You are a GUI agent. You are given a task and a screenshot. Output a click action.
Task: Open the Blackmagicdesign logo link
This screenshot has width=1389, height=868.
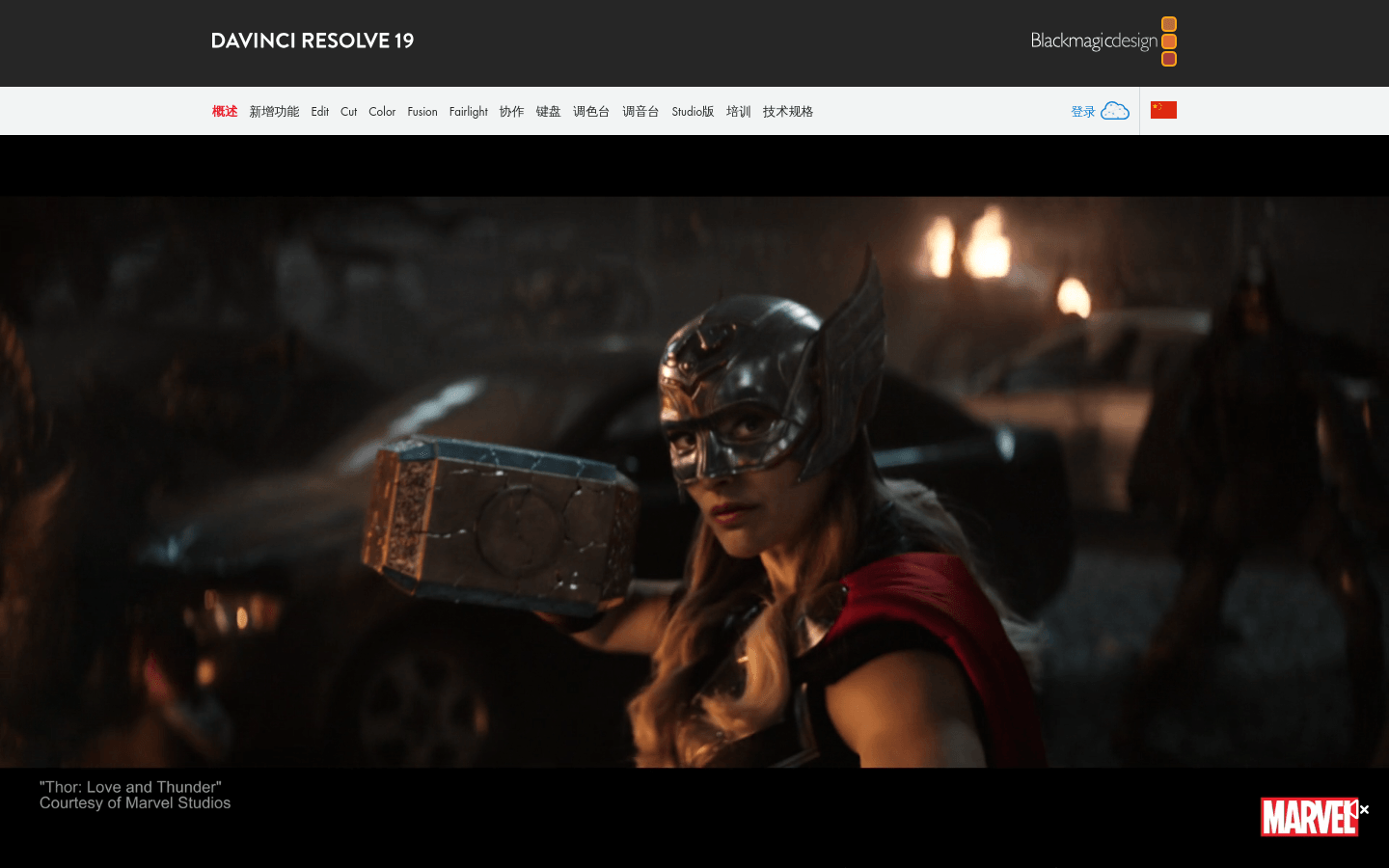tap(1103, 41)
